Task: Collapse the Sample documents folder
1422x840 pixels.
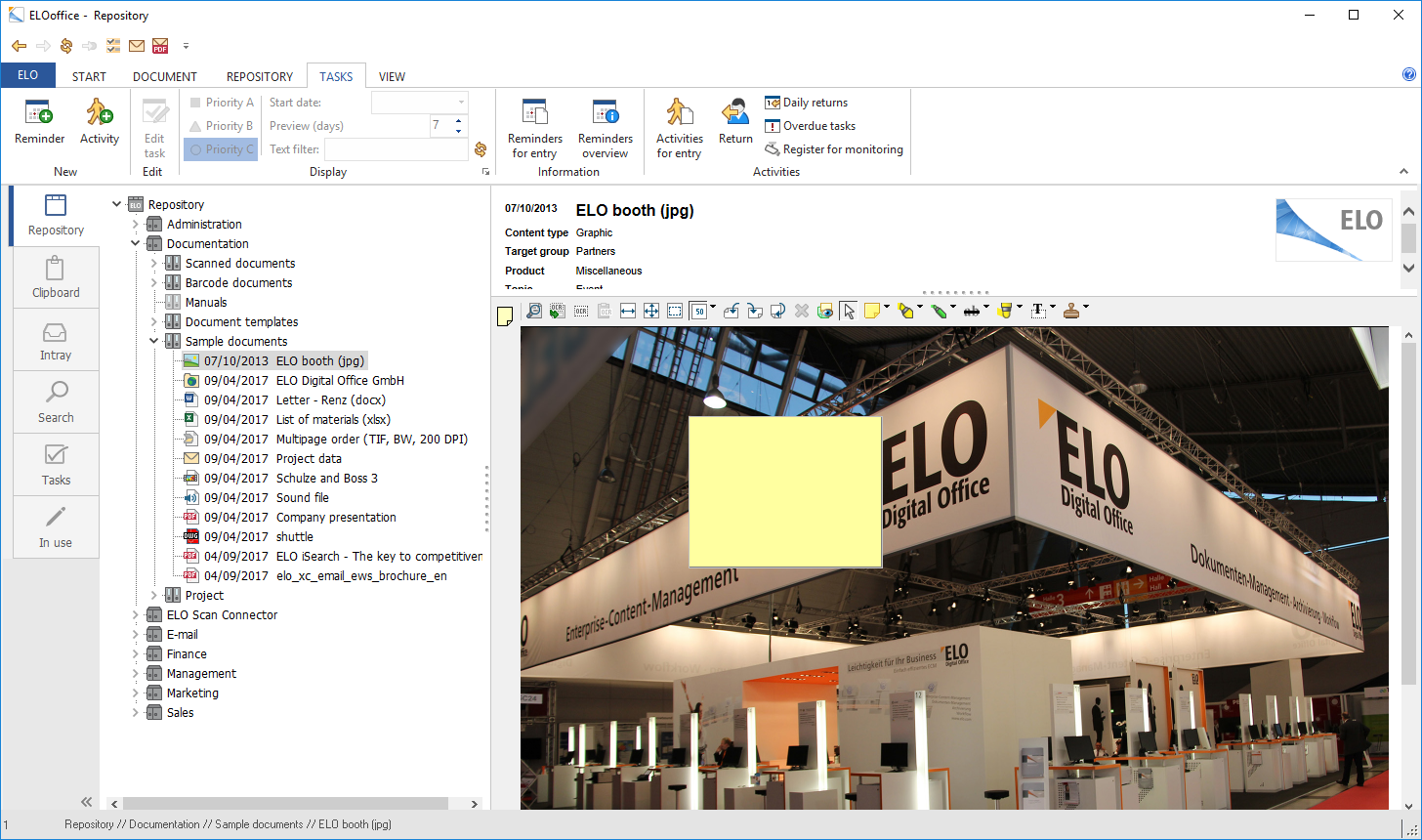Action: coord(154,342)
